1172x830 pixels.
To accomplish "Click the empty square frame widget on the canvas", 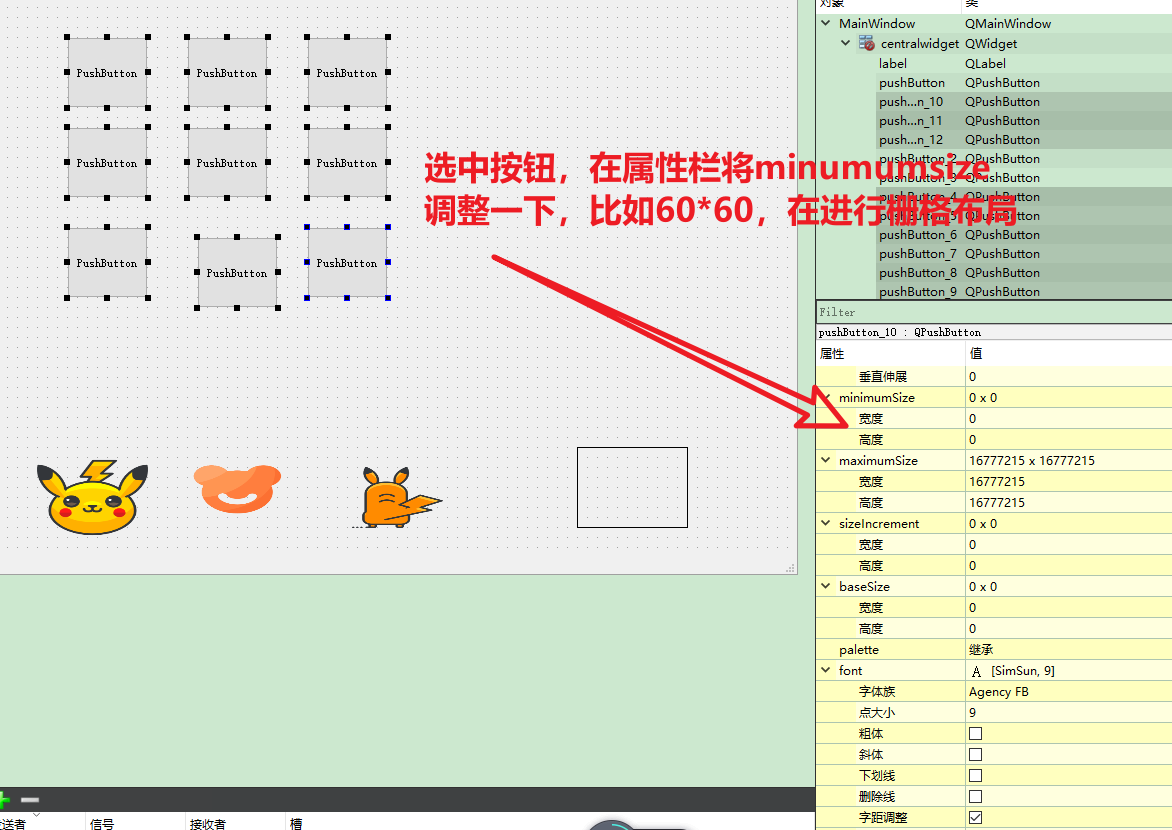I will click(x=632, y=488).
